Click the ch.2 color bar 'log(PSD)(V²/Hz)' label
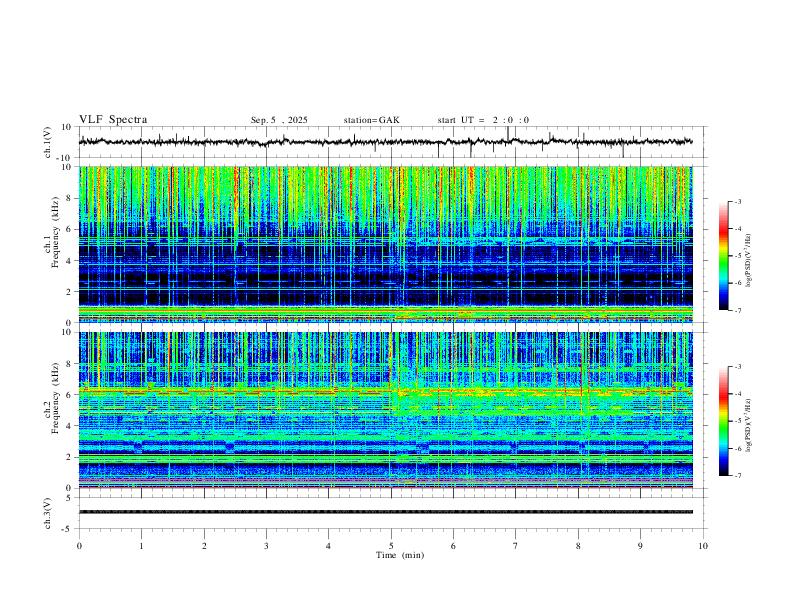Screen dimensions: 792x612 coord(748,426)
